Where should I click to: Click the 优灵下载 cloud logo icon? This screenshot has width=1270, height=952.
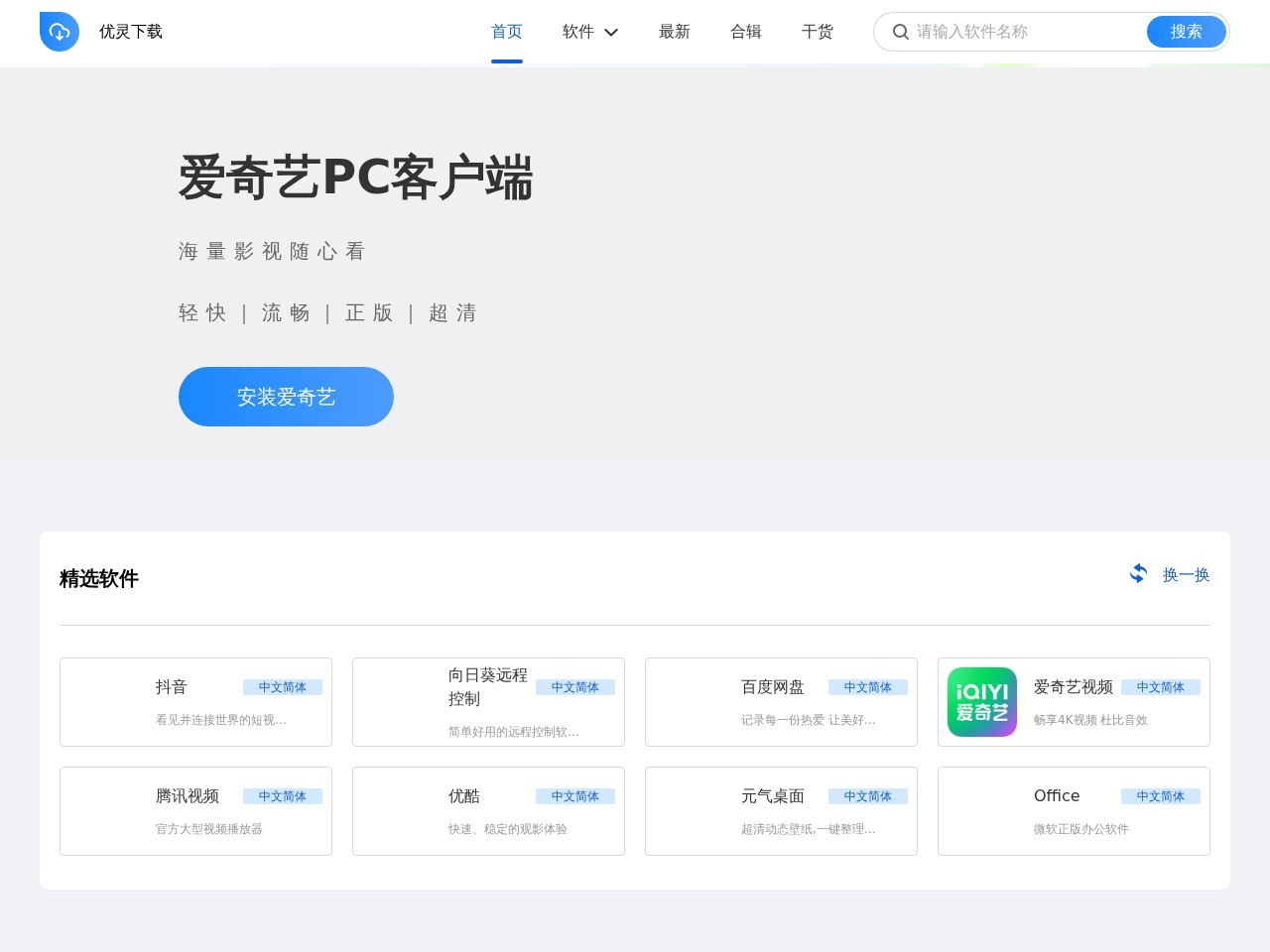click(60, 32)
